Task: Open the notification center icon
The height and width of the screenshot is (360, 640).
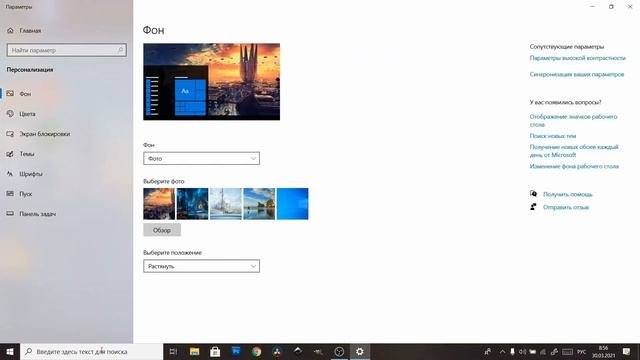Action: pyautogui.click(x=627, y=352)
